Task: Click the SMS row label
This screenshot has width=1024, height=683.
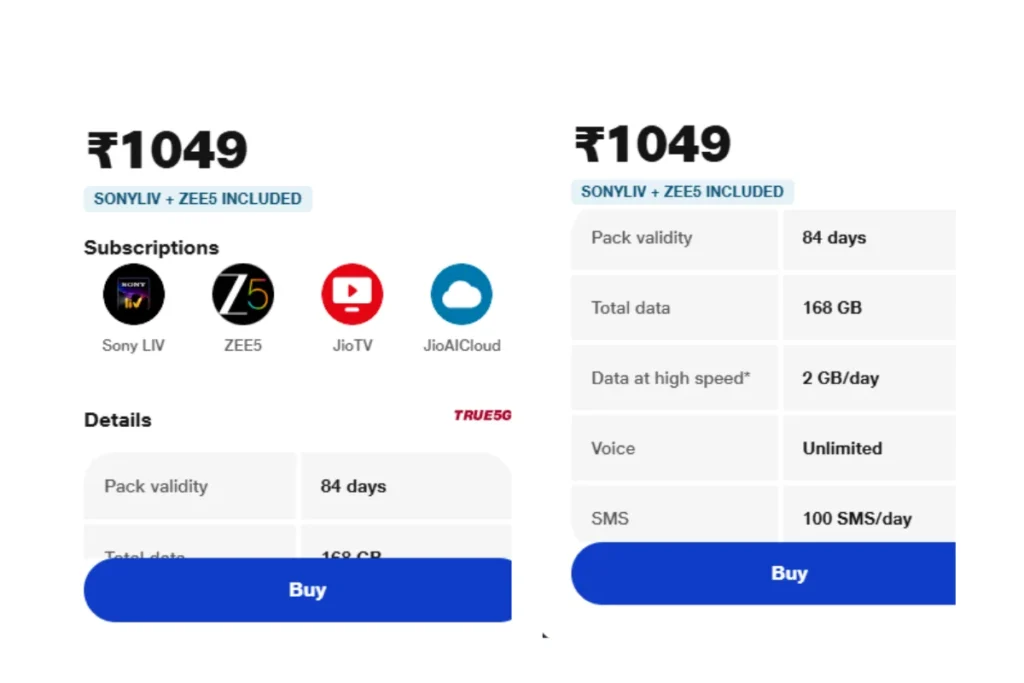Action: click(611, 518)
